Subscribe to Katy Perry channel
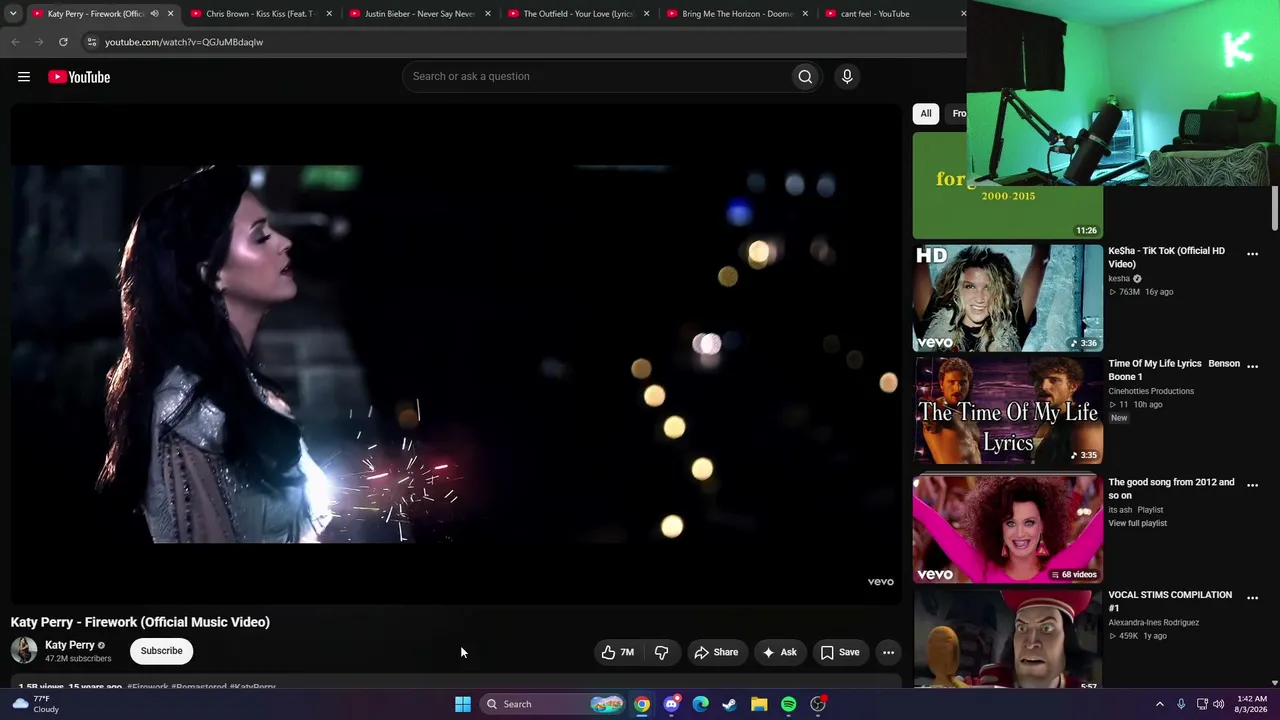This screenshot has width=1280, height=720. coord(161,651)
